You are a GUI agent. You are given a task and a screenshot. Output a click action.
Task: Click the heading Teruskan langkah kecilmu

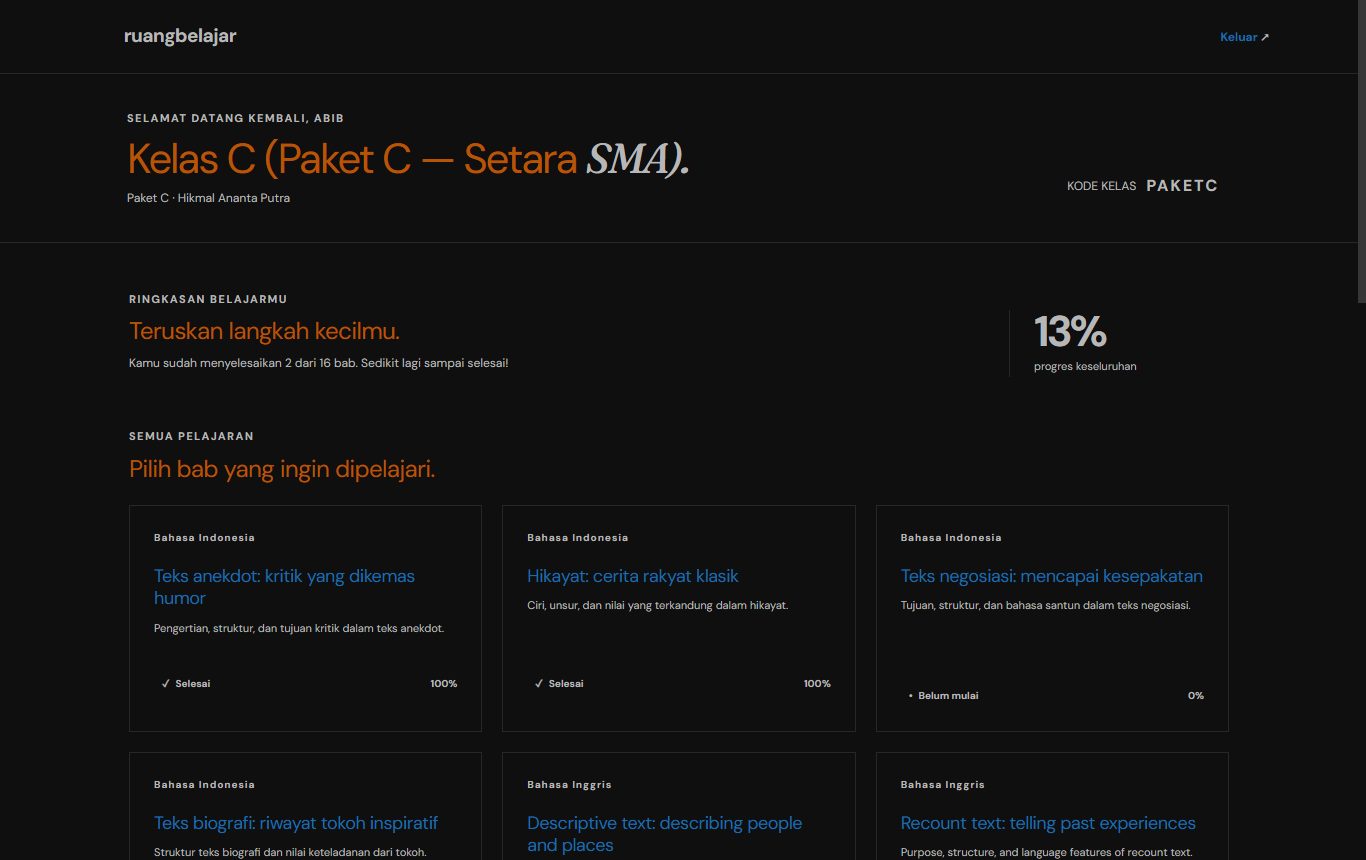[264, 331]
